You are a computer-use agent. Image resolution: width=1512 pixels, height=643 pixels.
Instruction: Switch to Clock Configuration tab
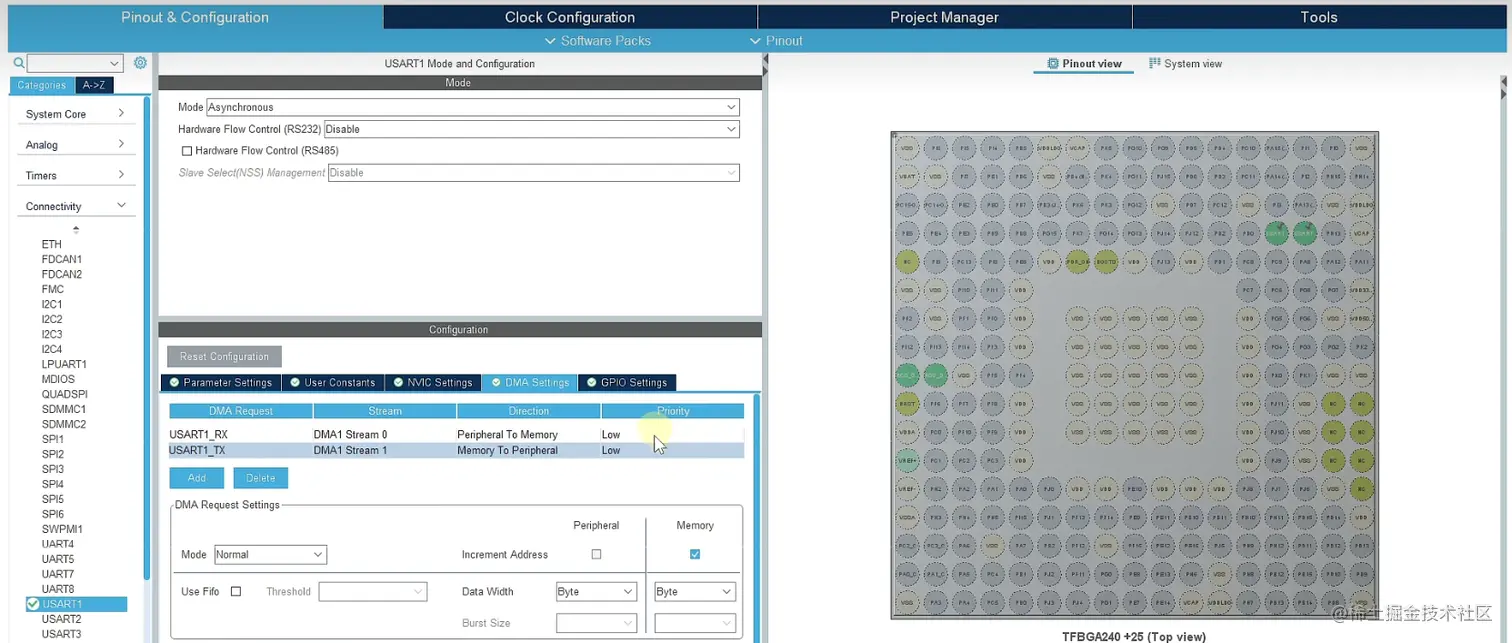570,17
